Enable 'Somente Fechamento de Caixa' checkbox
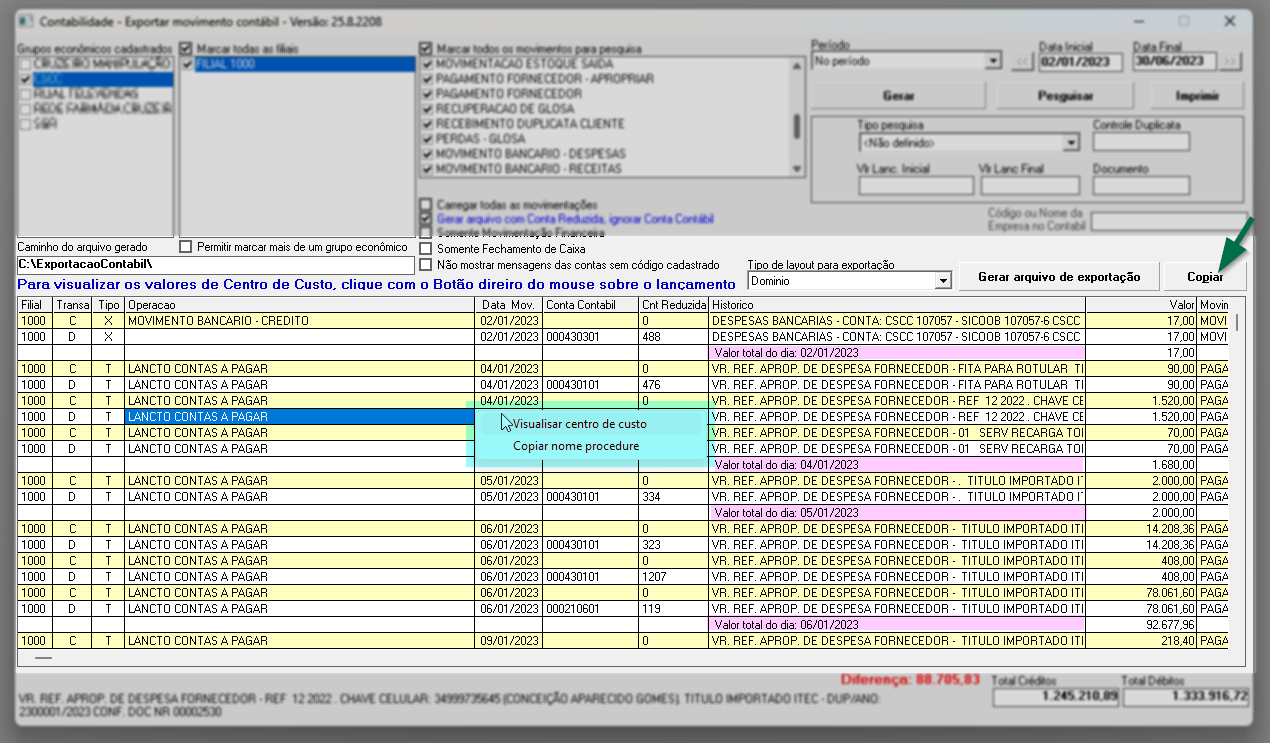The height and width of the screenshot is (743, 1270). [427, 249]
